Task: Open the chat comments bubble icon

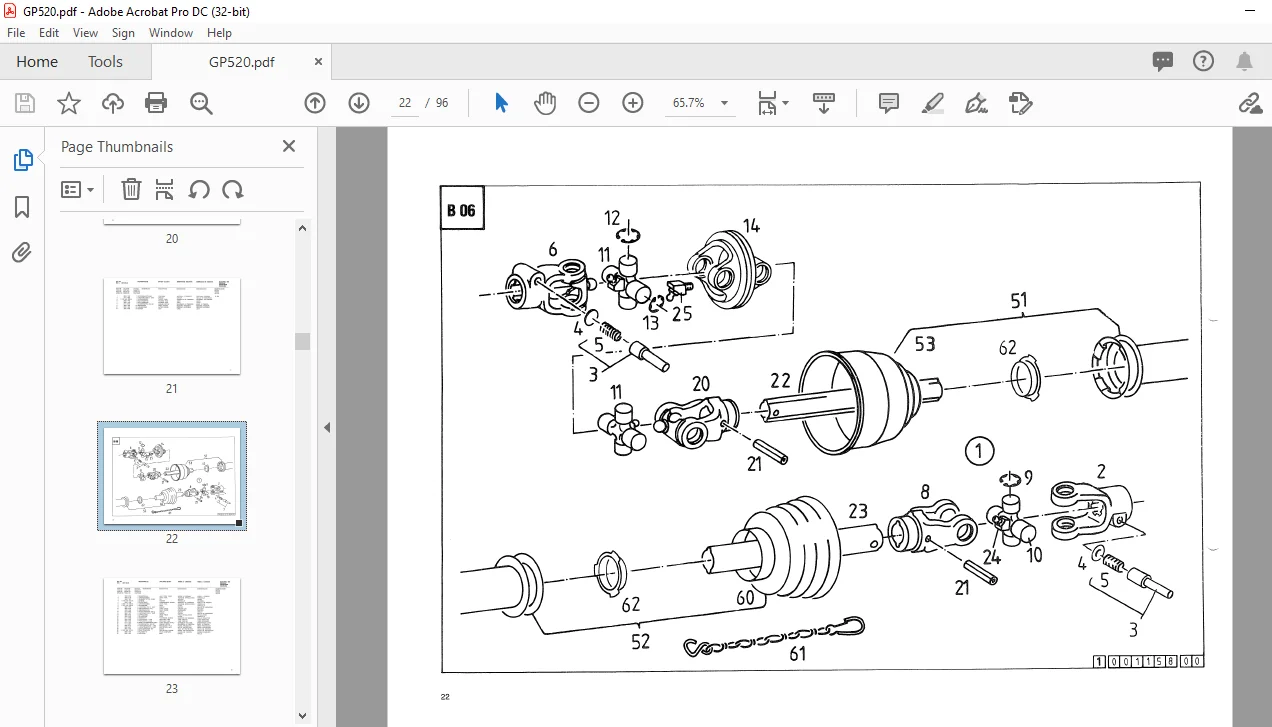Action: pyautogui.click(x=1163, y=62)
